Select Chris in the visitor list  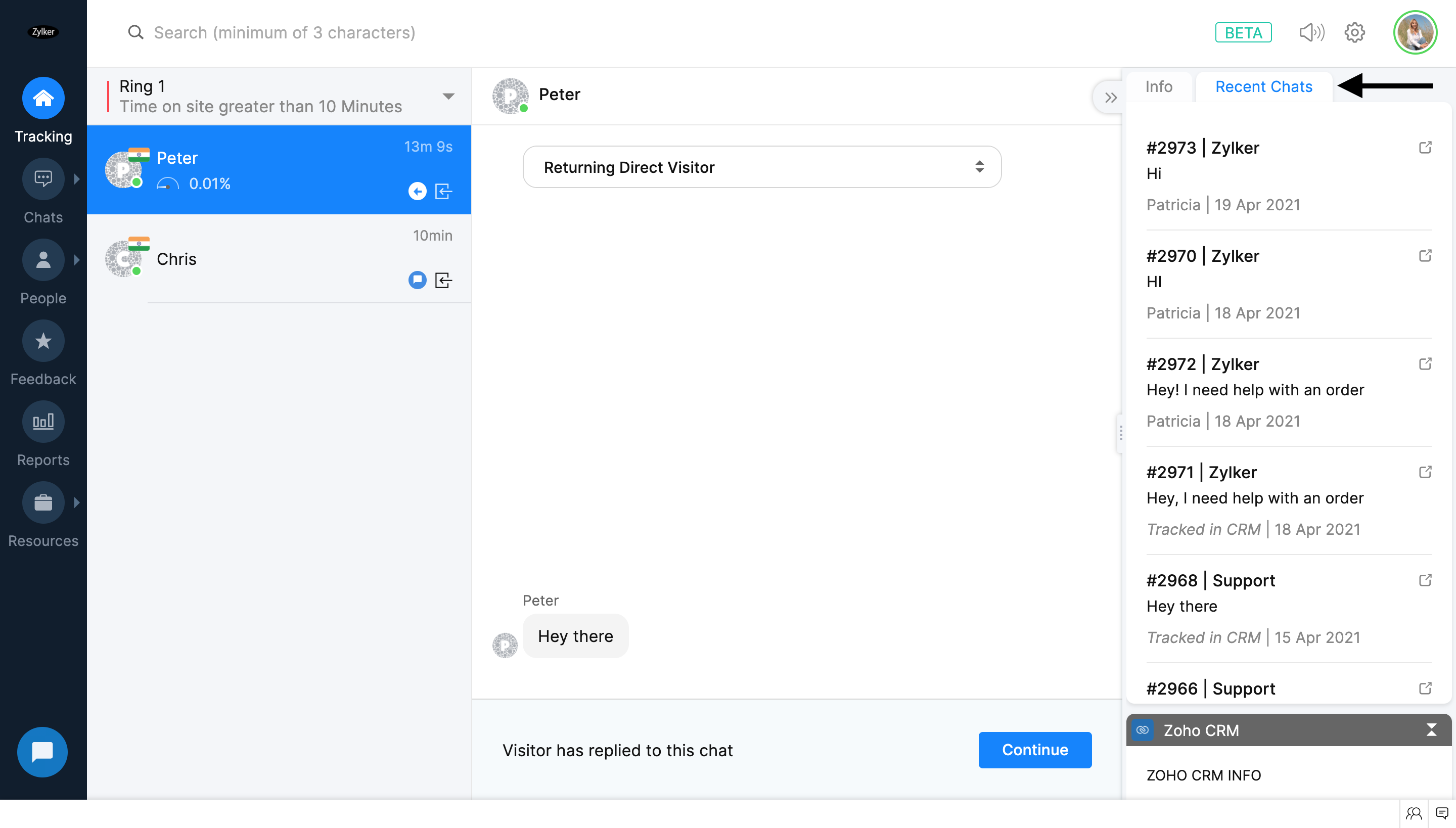click(x=279, y=259)
